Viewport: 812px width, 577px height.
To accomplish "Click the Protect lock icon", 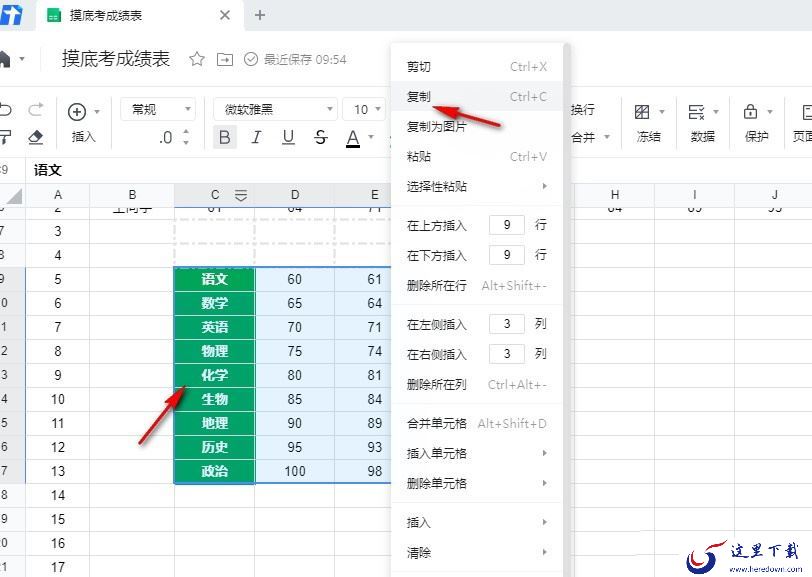I will [x=750, y=111].
